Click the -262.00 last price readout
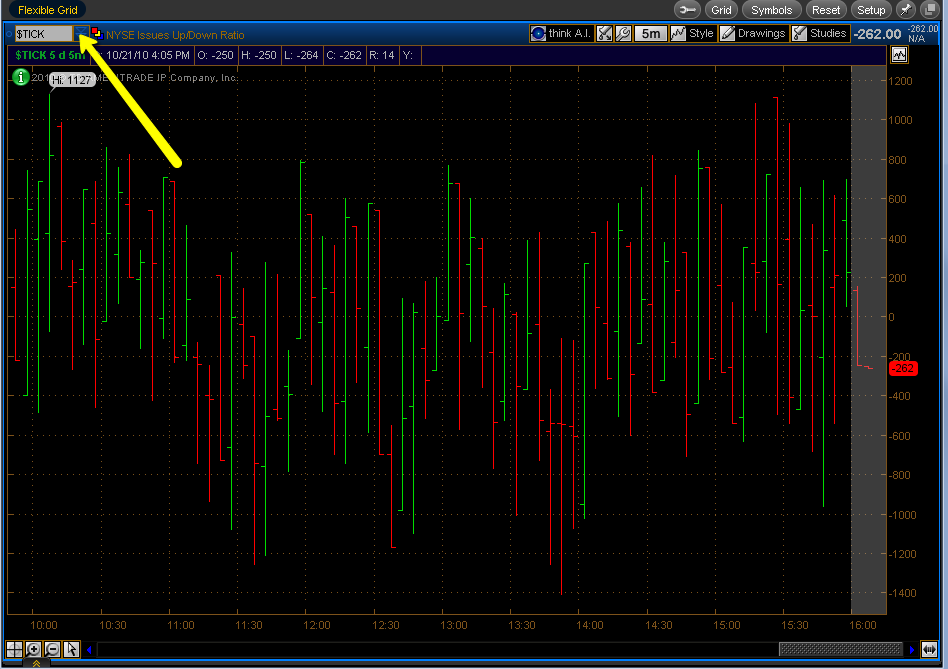The height and width of the screenshot is (669, 948). click(877, 34)
